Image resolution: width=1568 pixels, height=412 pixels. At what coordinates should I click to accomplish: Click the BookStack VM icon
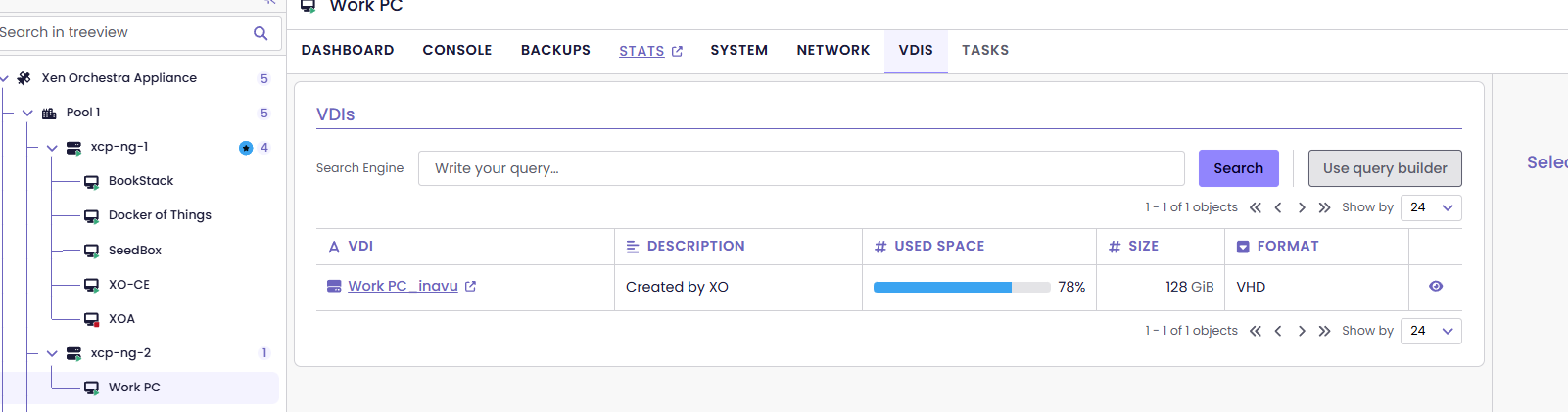[91, 182]
